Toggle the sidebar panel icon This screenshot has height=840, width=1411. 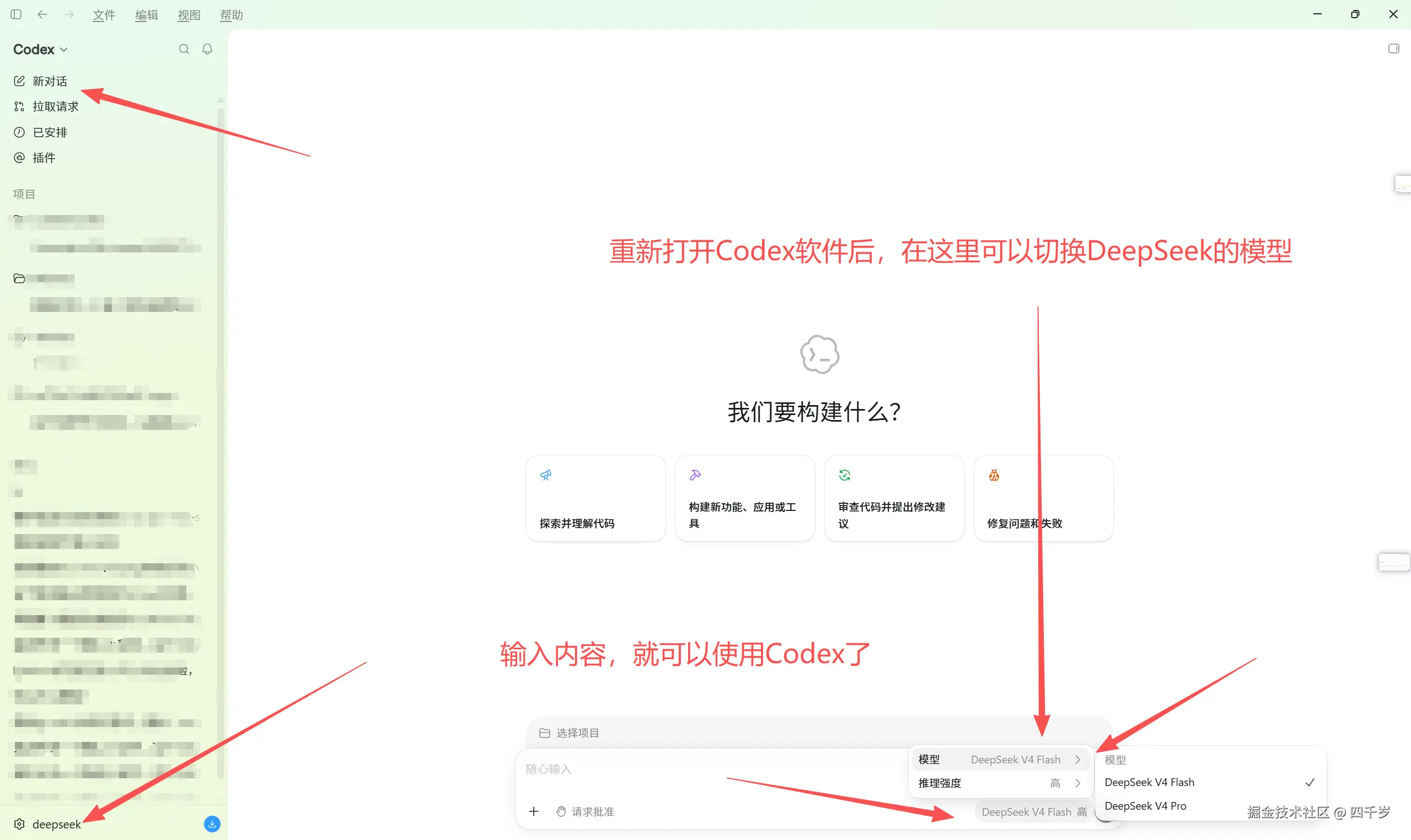[16, 14]
